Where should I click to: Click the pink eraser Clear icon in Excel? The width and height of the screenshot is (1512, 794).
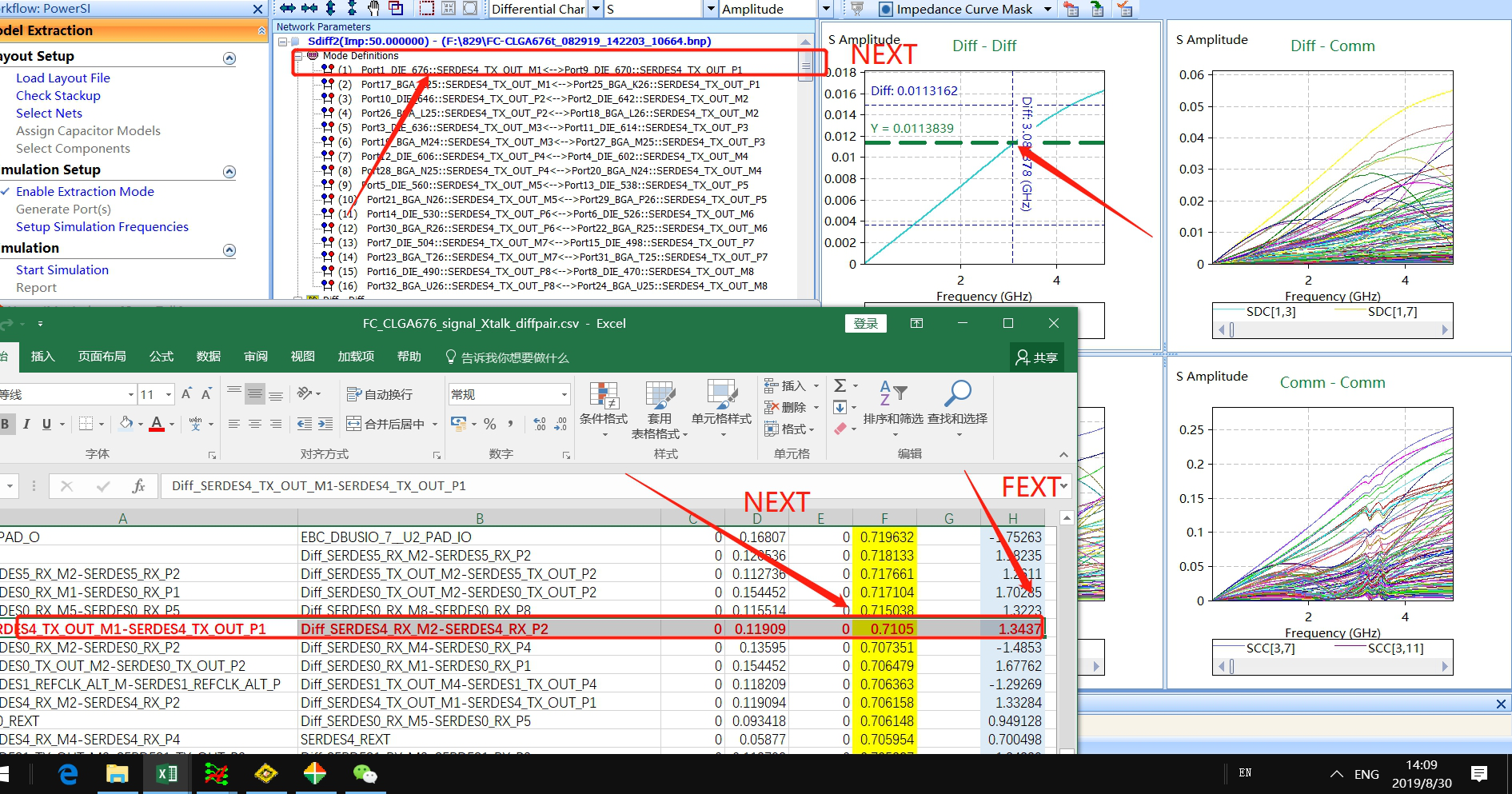click(840, 429)
